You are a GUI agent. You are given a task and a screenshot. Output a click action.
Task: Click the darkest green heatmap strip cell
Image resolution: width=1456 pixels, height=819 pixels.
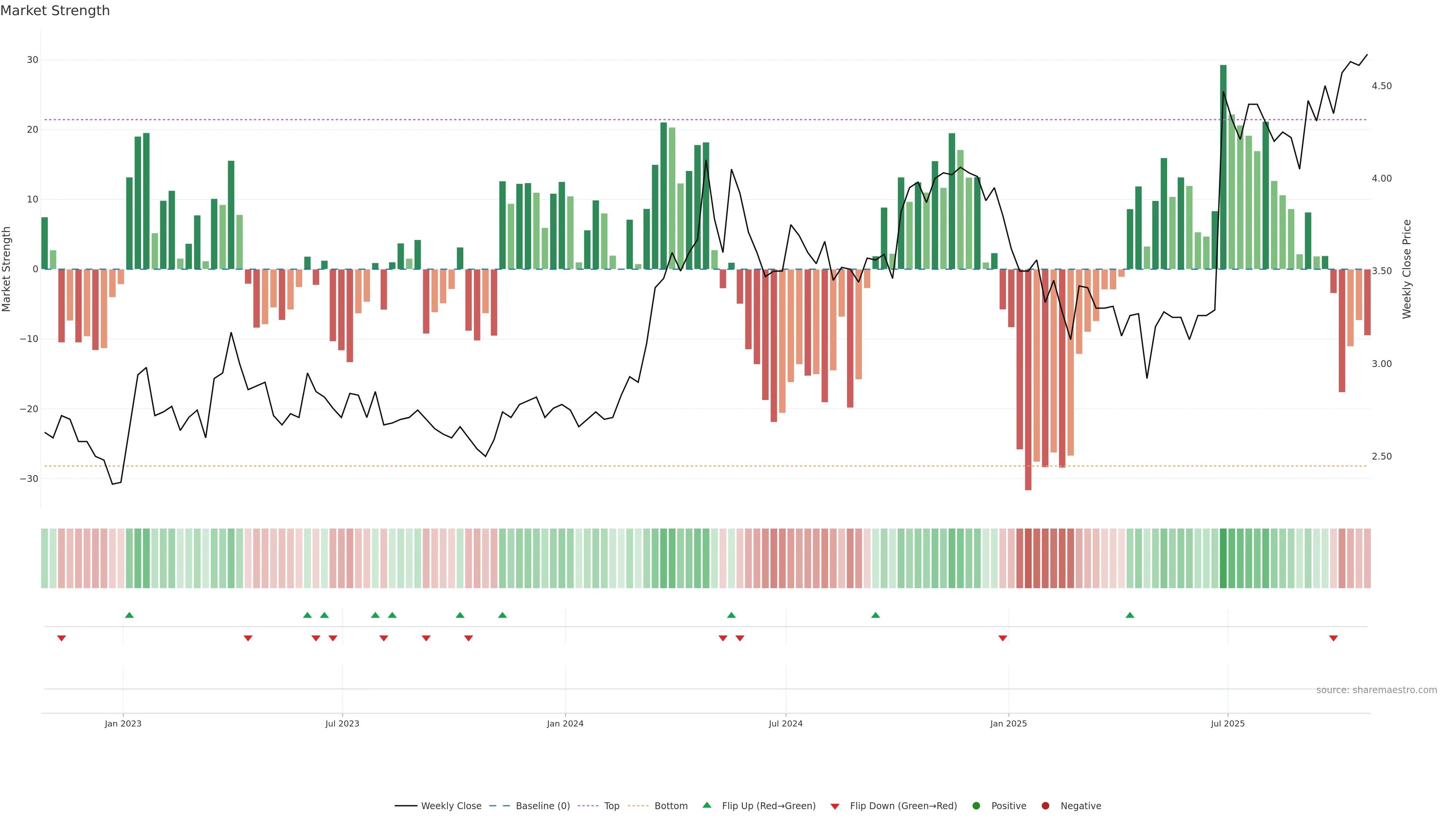click(x=1223, y=558)
